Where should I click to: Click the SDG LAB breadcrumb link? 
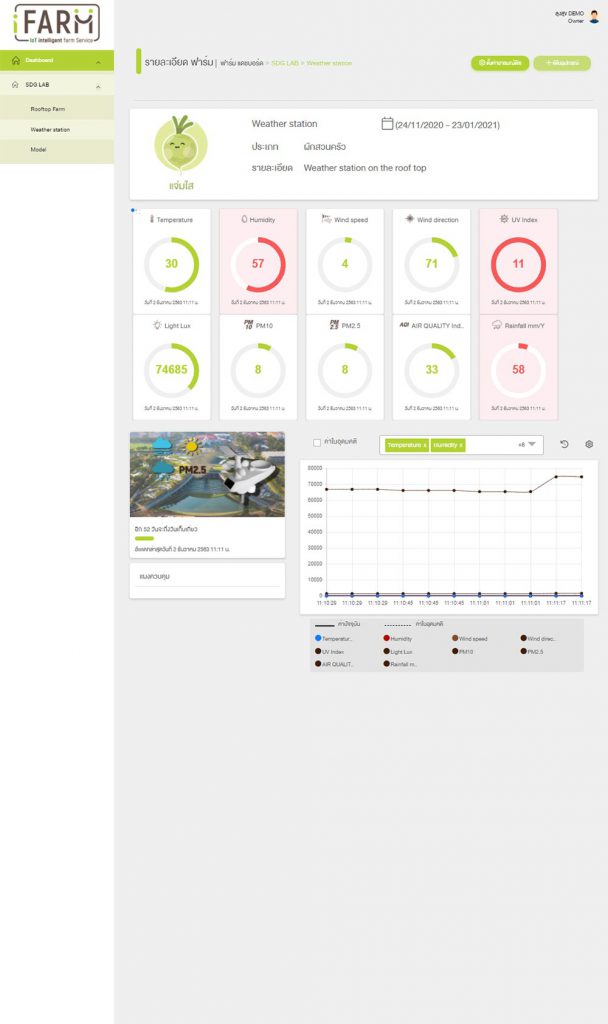click(285, 63)
